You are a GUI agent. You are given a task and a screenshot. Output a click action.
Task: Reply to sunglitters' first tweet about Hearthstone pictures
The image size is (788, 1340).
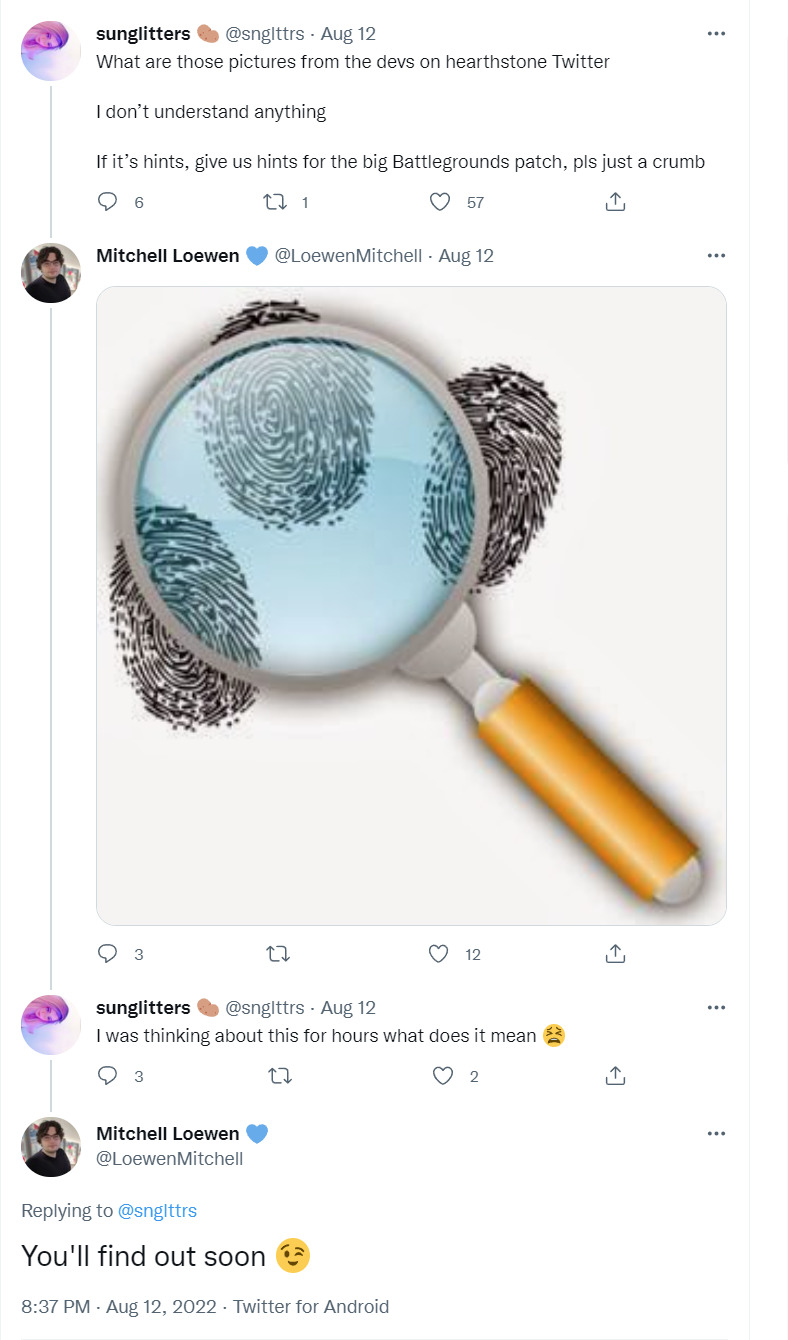coord(108,202)
